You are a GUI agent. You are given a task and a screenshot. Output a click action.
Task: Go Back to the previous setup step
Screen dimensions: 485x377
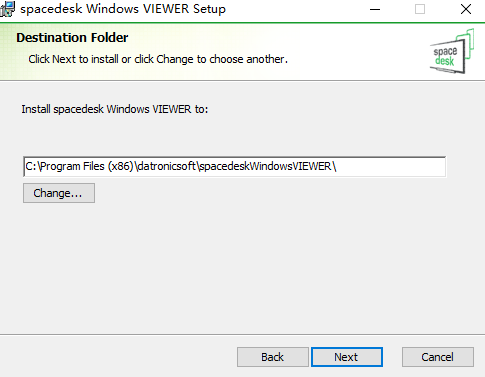tap(273, 357)
